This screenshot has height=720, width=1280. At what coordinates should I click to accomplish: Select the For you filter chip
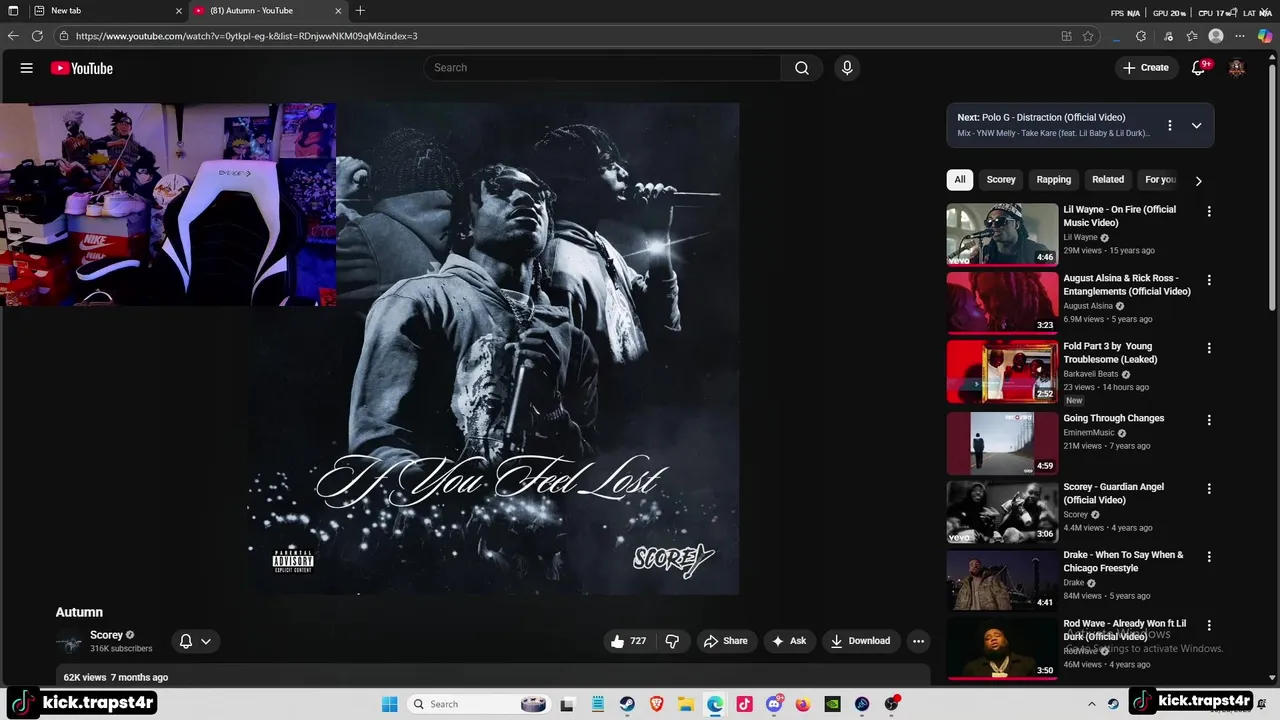(x=1160, y=180)
